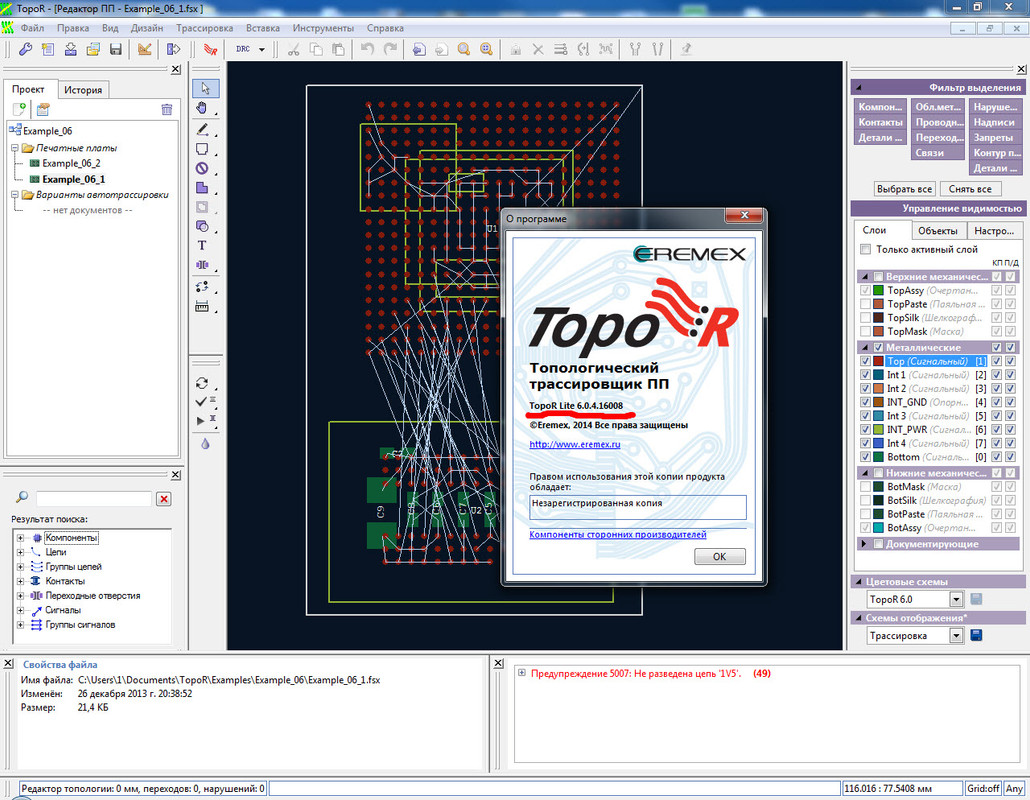Toggle Int 1 layer visibility checkbox
The height and width of the screenshot is (800, 1030).
(x=865, y=375)
